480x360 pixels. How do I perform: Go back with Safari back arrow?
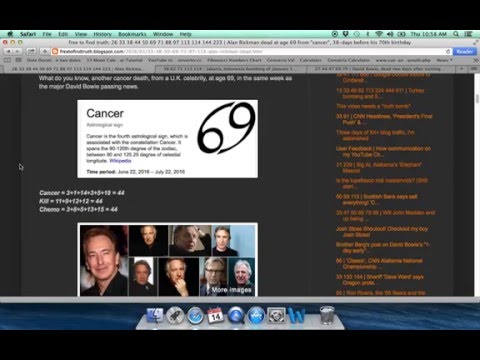9,51
